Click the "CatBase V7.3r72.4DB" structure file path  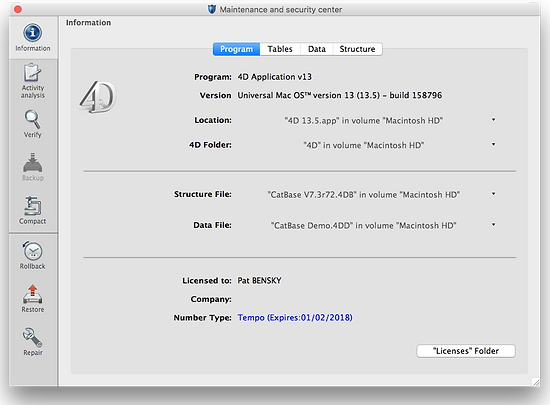point(363,195)
